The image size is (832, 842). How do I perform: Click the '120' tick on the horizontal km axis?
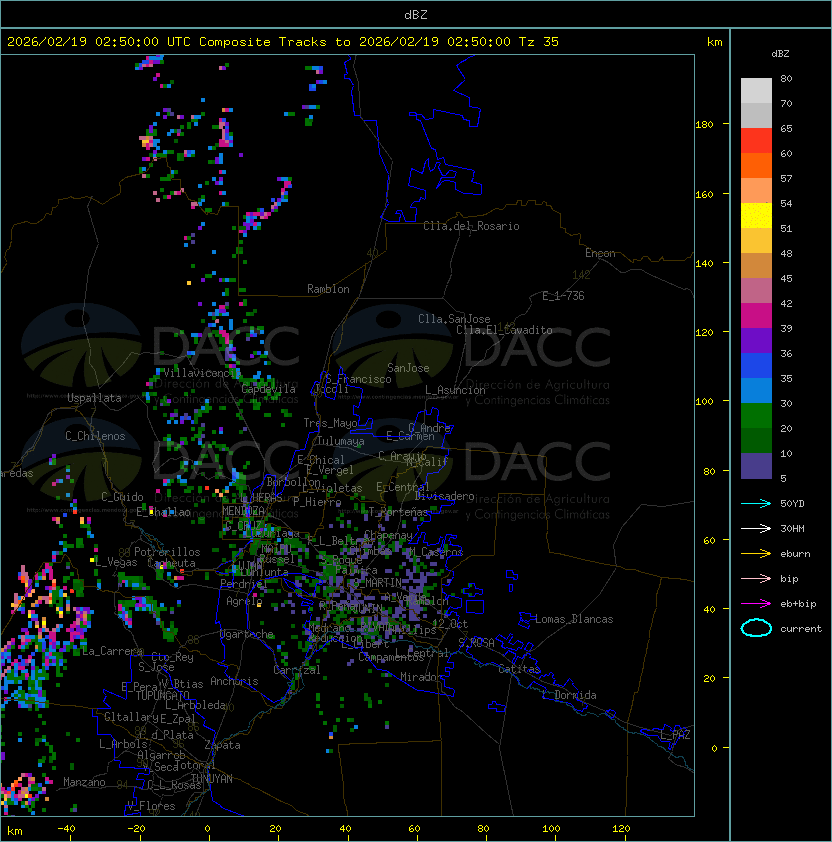tap(621, 829)
